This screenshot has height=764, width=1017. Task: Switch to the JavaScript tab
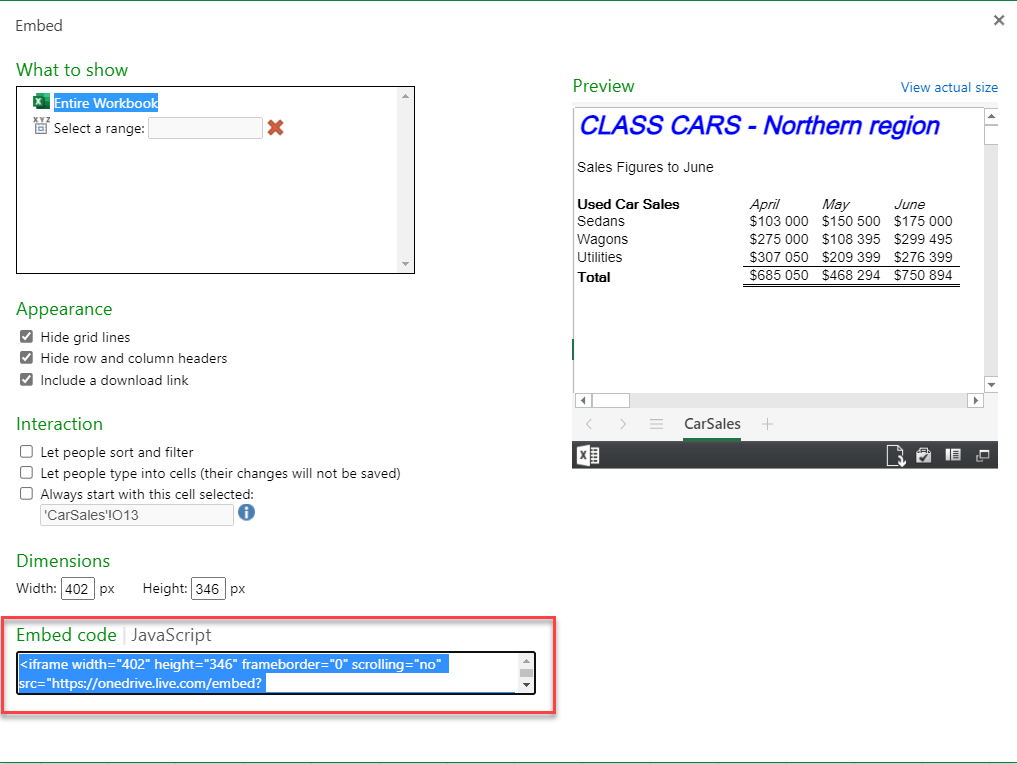click(169, 634)
